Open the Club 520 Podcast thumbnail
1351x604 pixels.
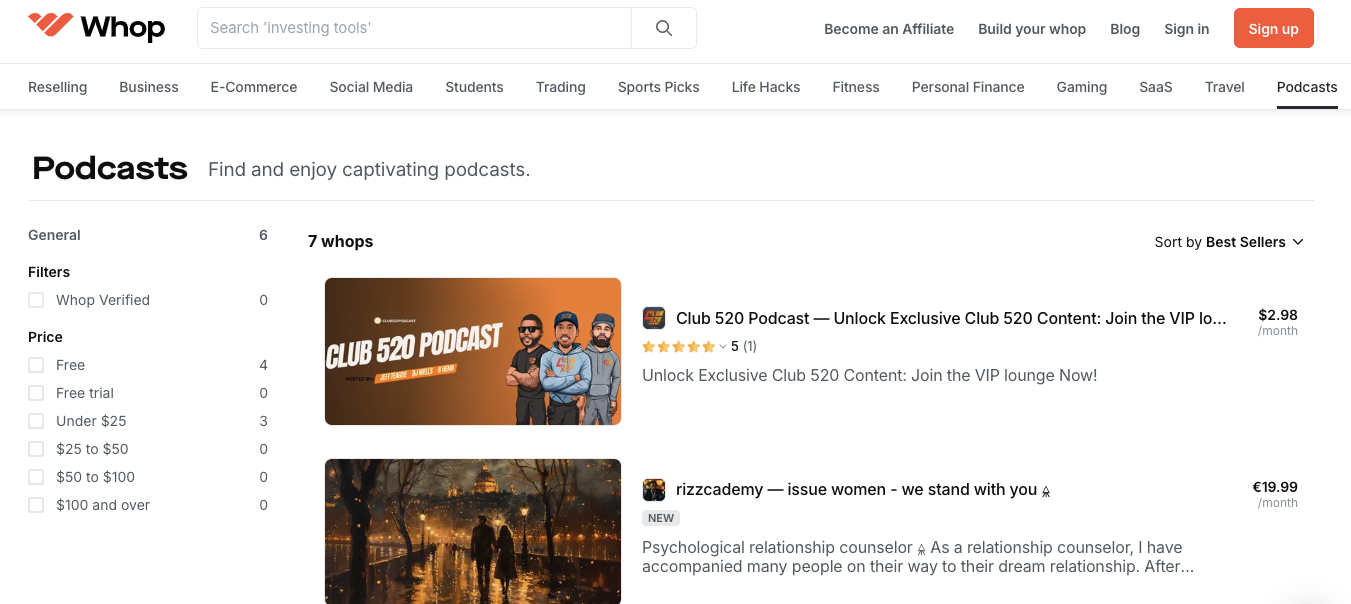coord(472,351)
